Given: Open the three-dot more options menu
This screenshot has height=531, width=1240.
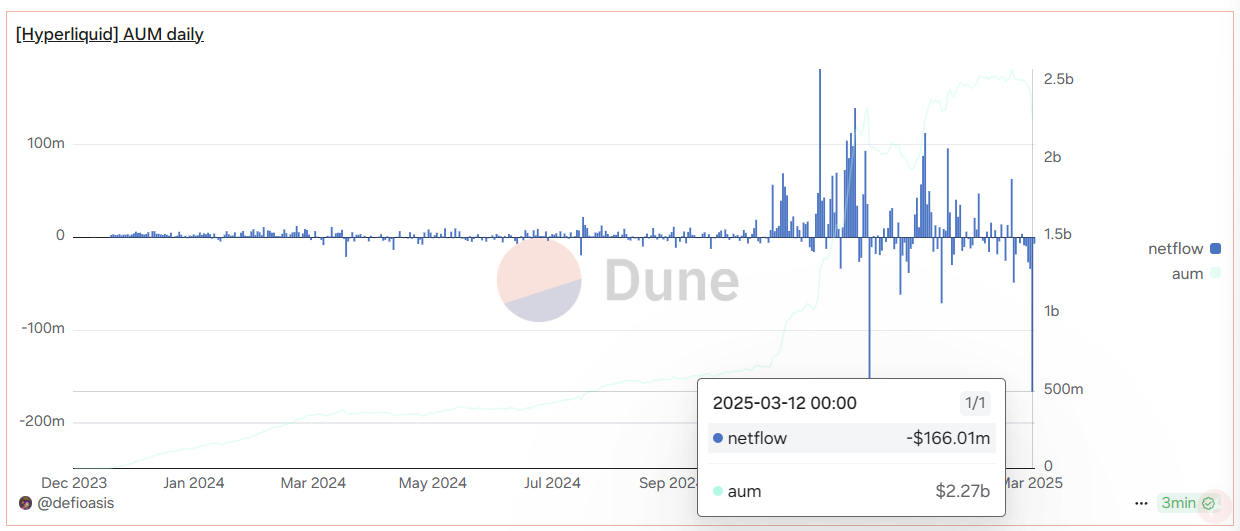Looking at the screenshot, I should (1142, 503).
